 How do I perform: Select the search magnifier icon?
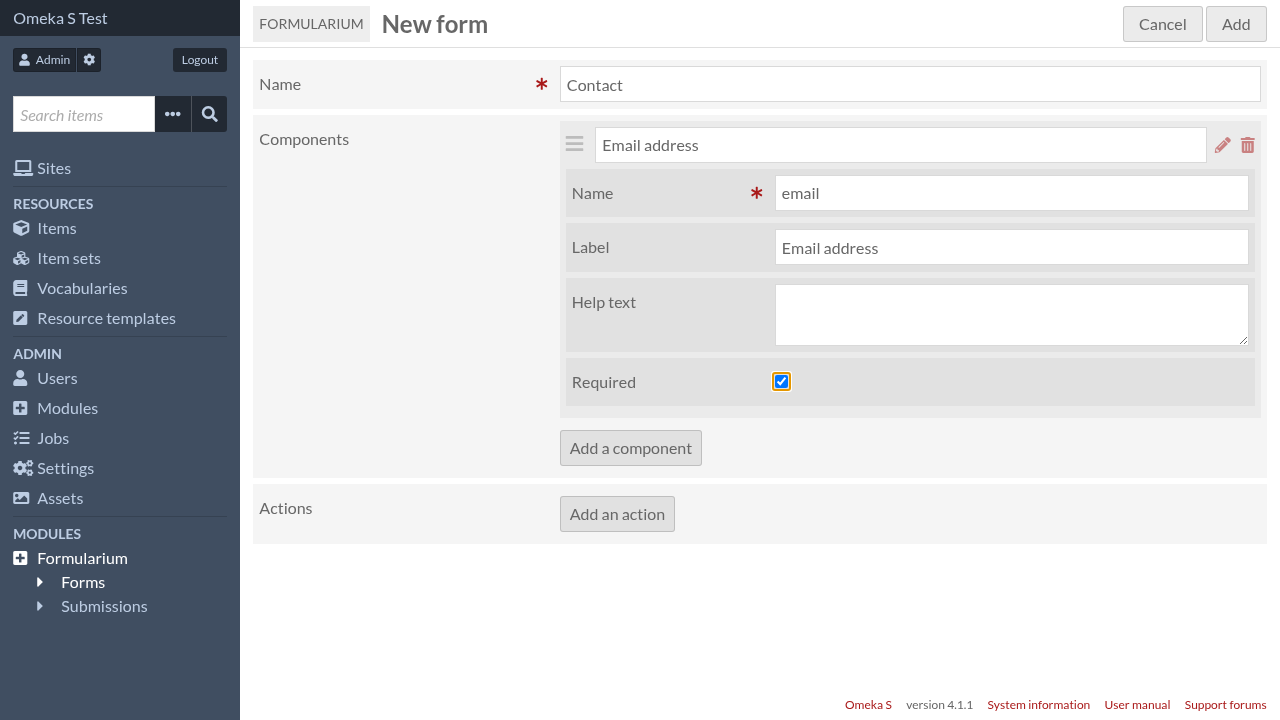pos(209,114)
